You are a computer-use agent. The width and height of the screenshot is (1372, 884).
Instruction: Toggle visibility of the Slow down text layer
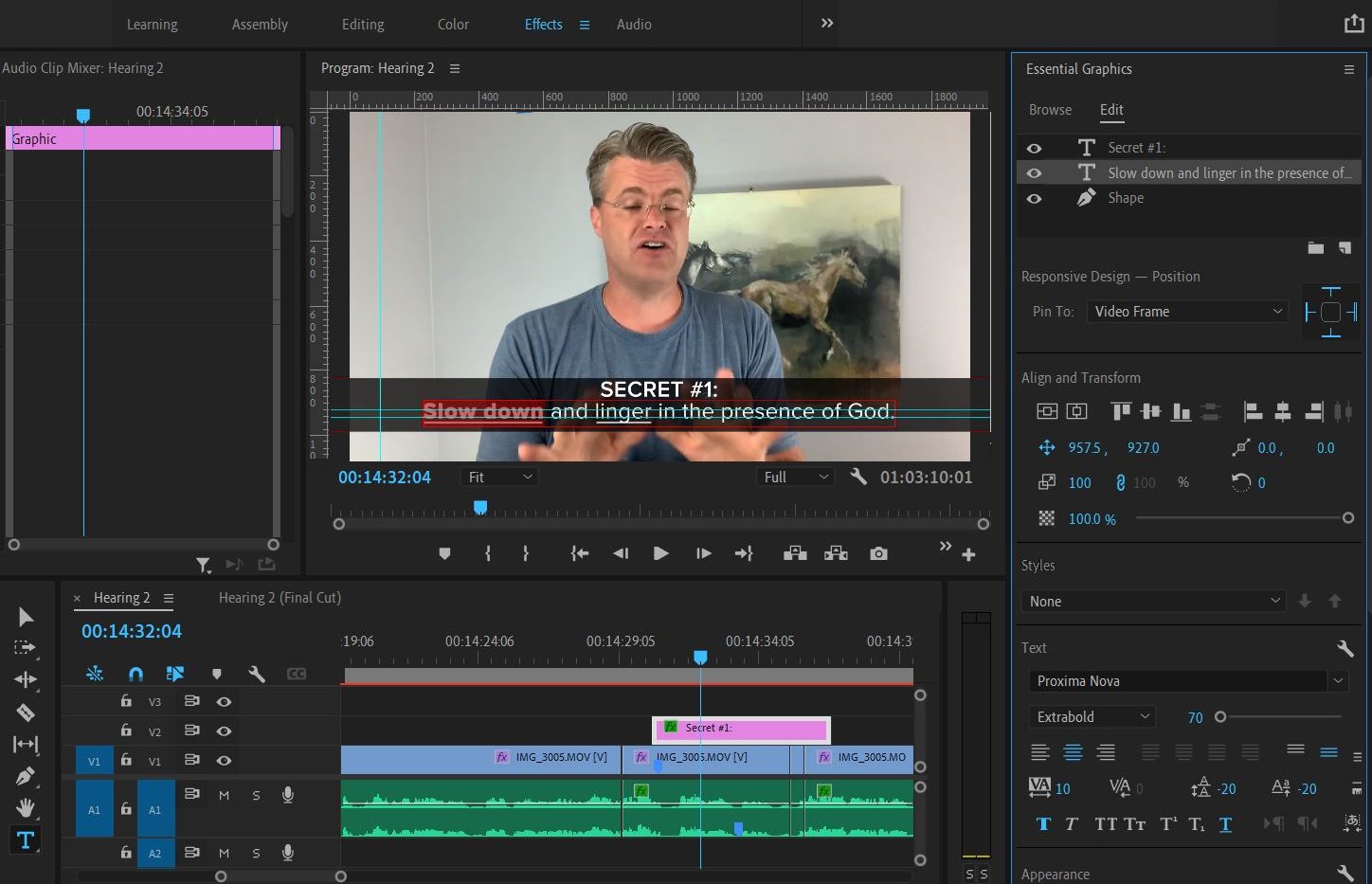click(1034, 173)
